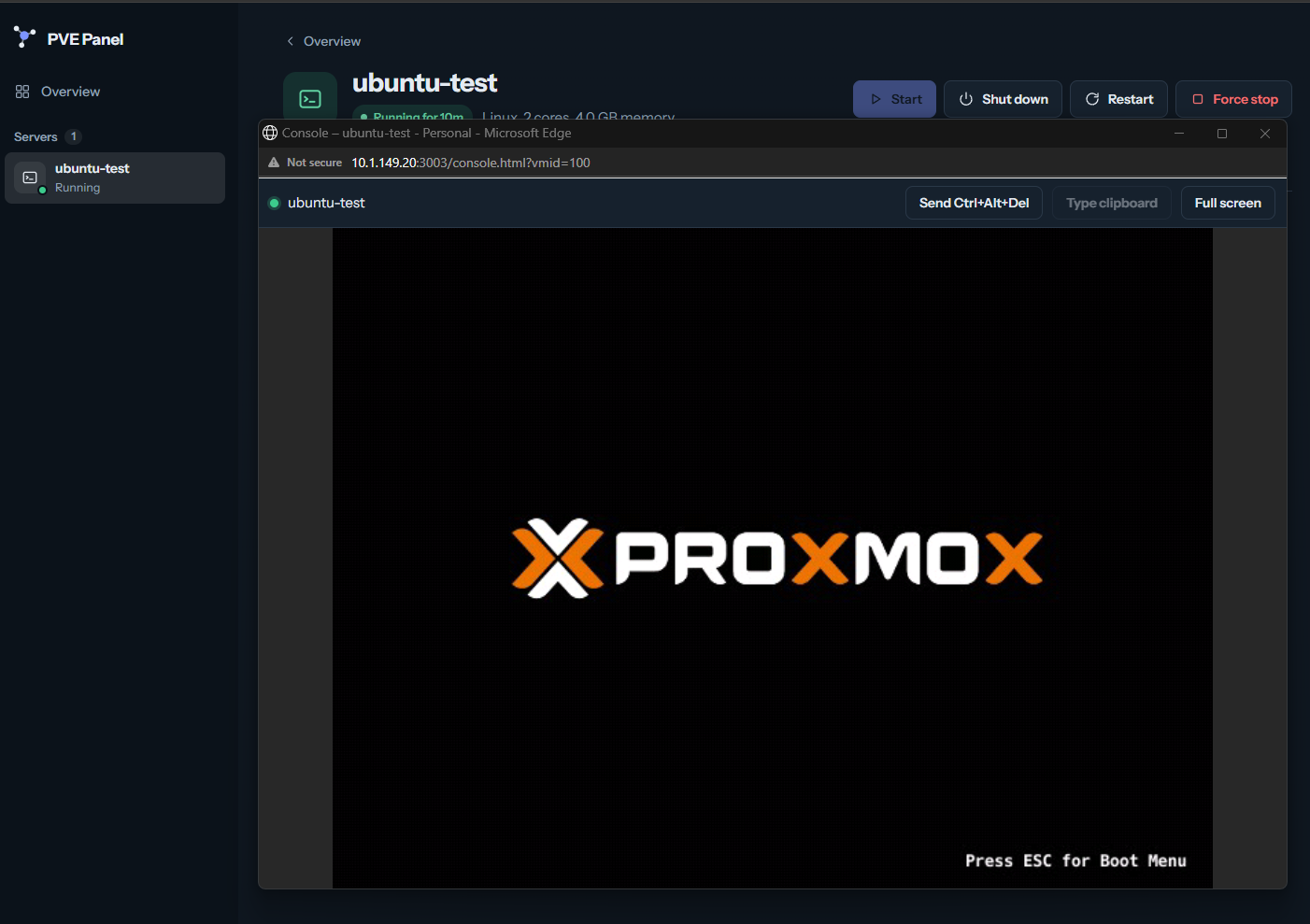Force stop the ubuntu-test server
Screen dimensions: 1310x924
point(1233,99)
